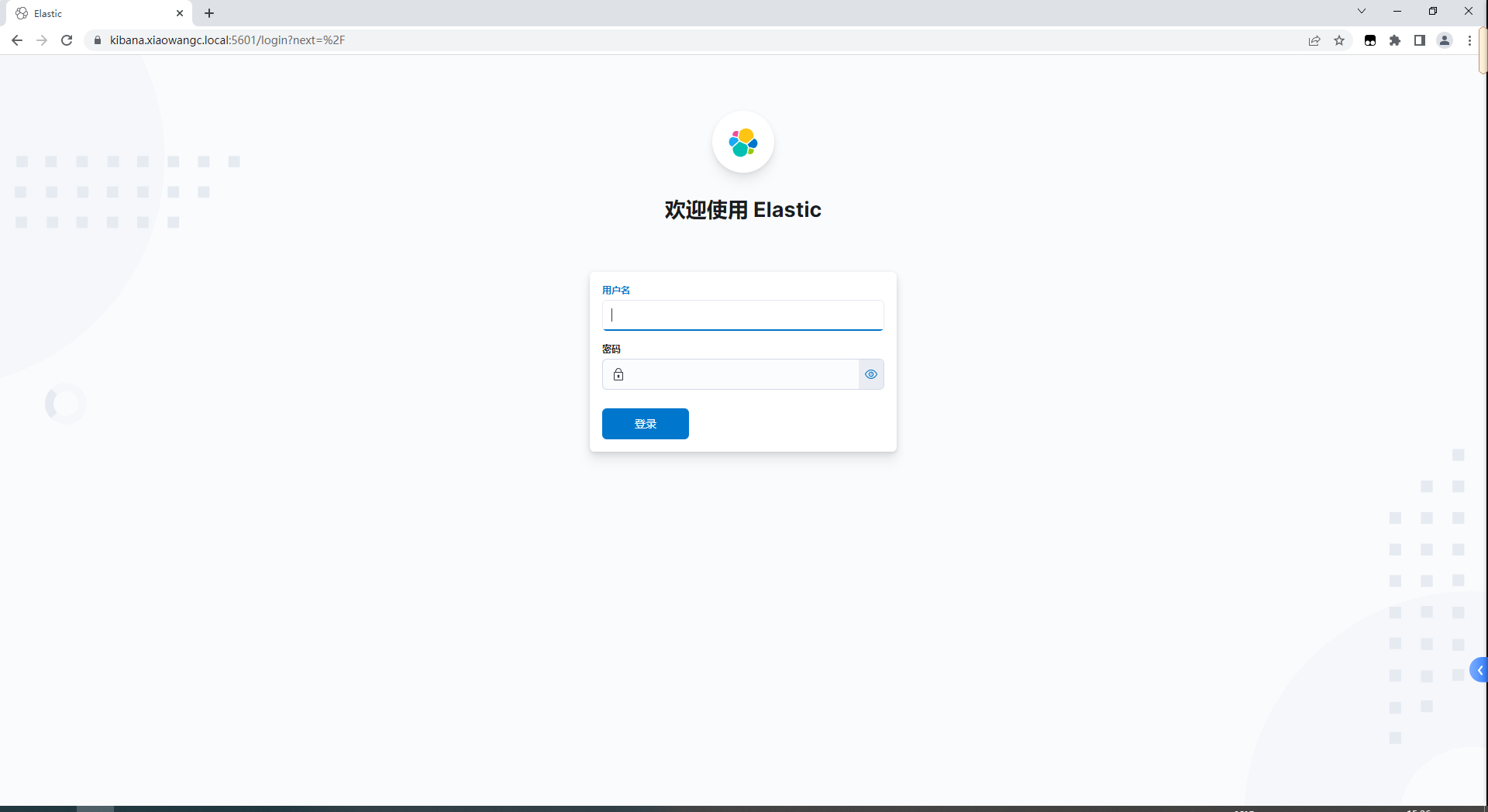The height and width of the screenshot is (812, 1488).
Task: View site information via the address bar padlock
Action: click(x=98, y=40)
